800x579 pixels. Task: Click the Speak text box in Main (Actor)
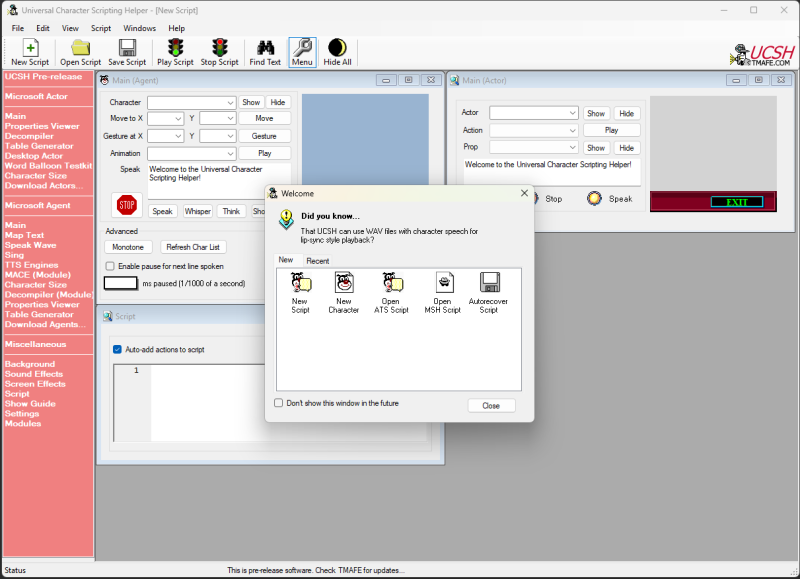pos(552,172)
